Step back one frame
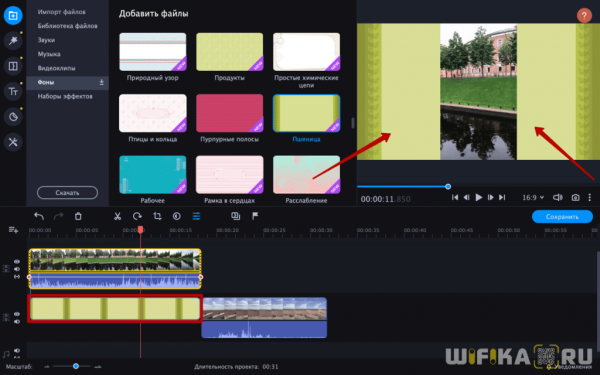600x375 pixels. pyautogui.click(x=466, y=197)
